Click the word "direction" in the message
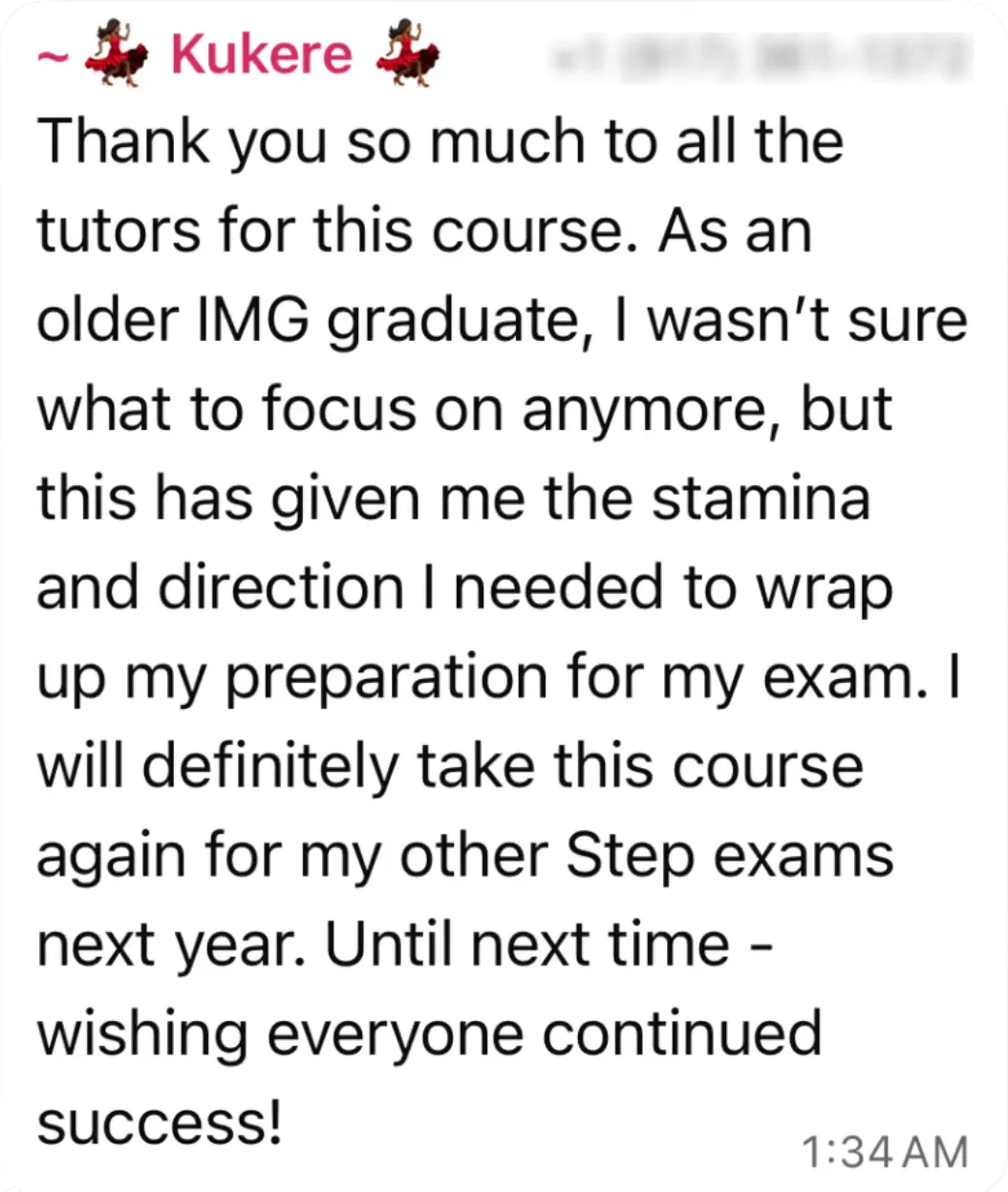 [x=280, y=588]
